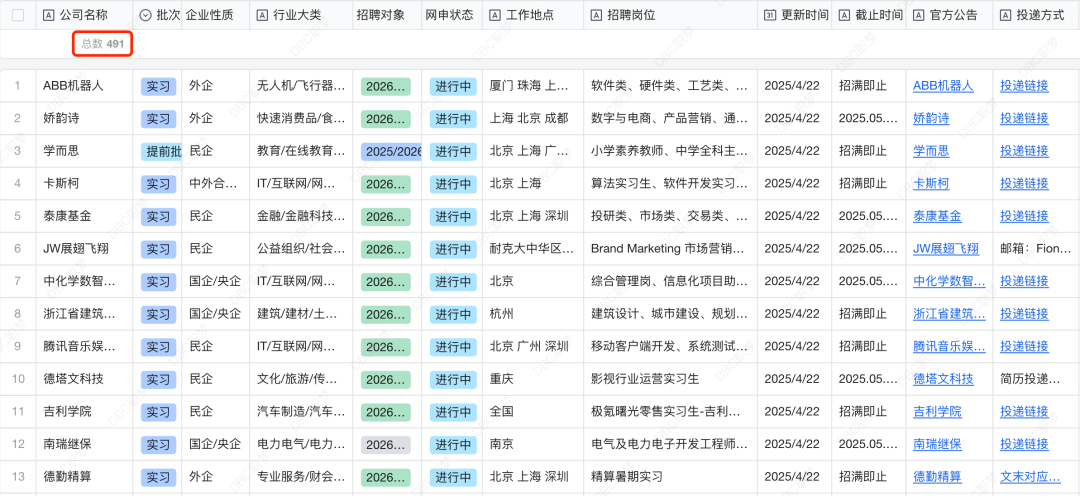Tick the select-all checkbox in the table header
This screenshot has height=496, width=1080.
[x=18, y=15]
